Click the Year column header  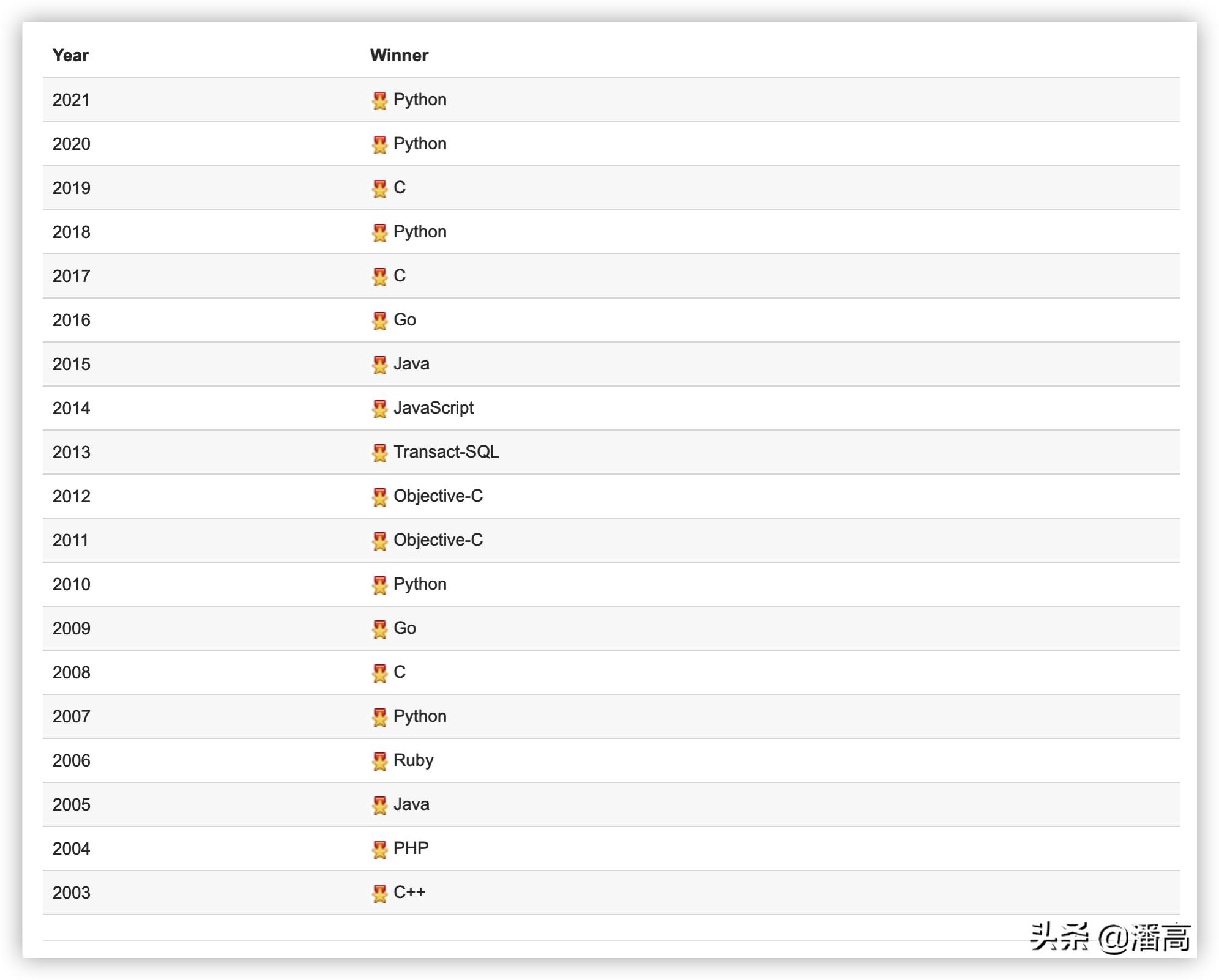[x=70, y=55]
